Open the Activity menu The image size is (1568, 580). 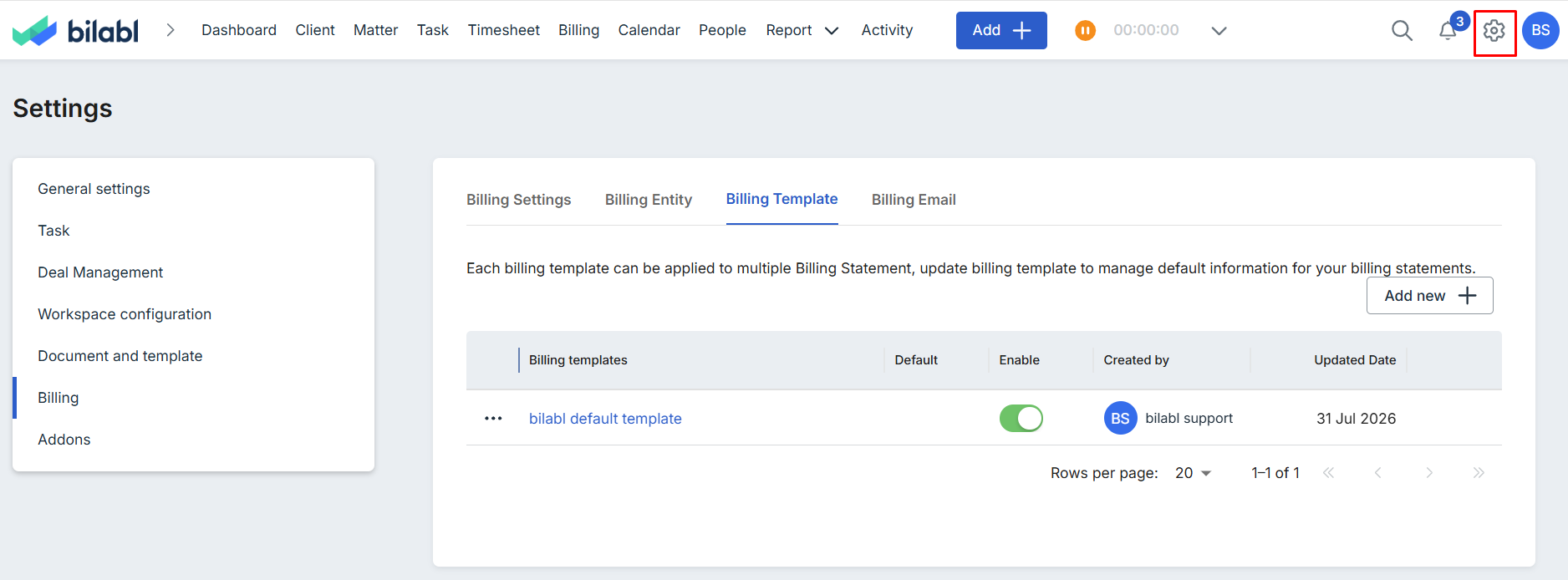[x=888, y=30]
